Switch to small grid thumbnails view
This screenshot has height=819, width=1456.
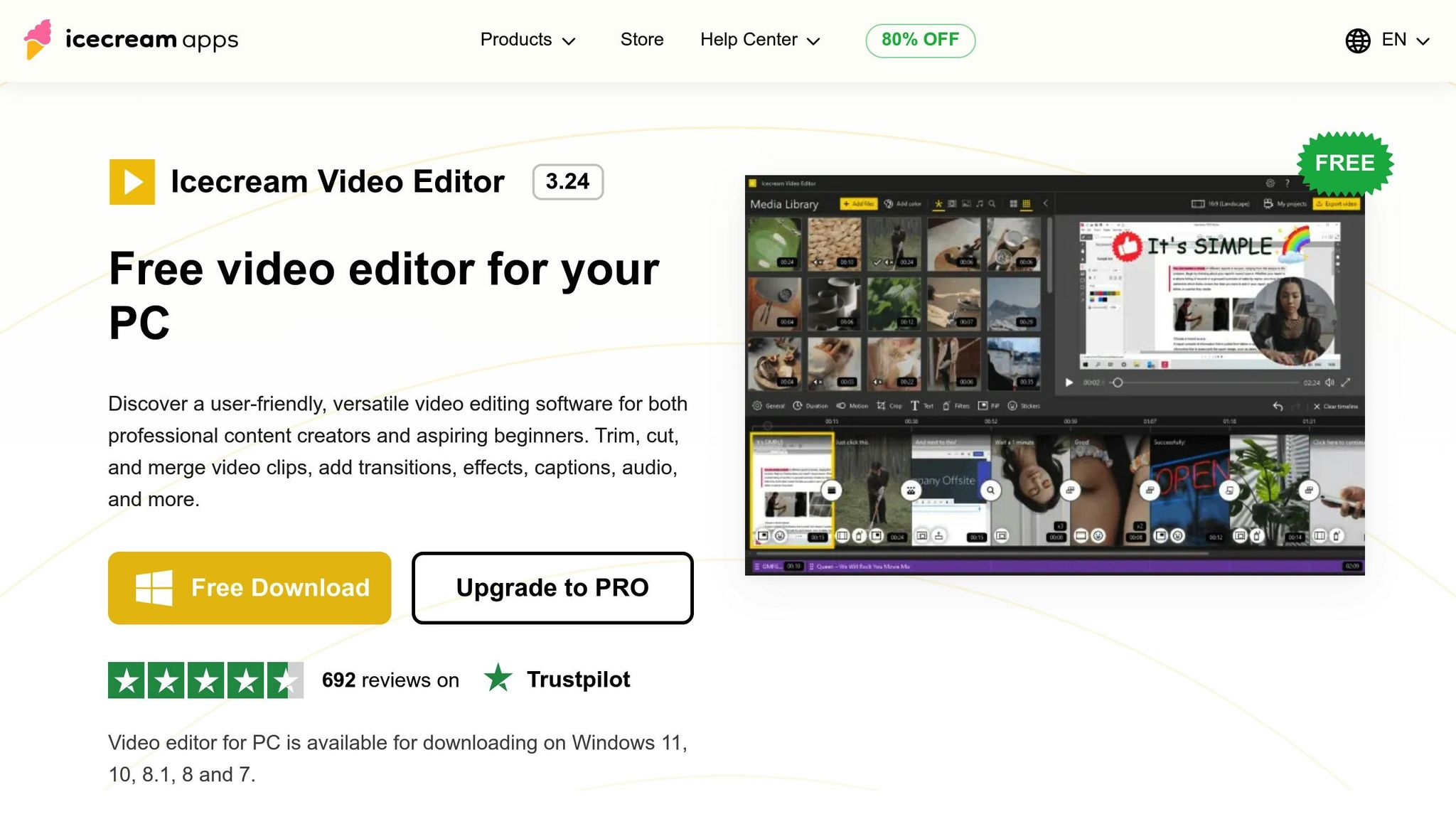click(x=1027, y=204)
